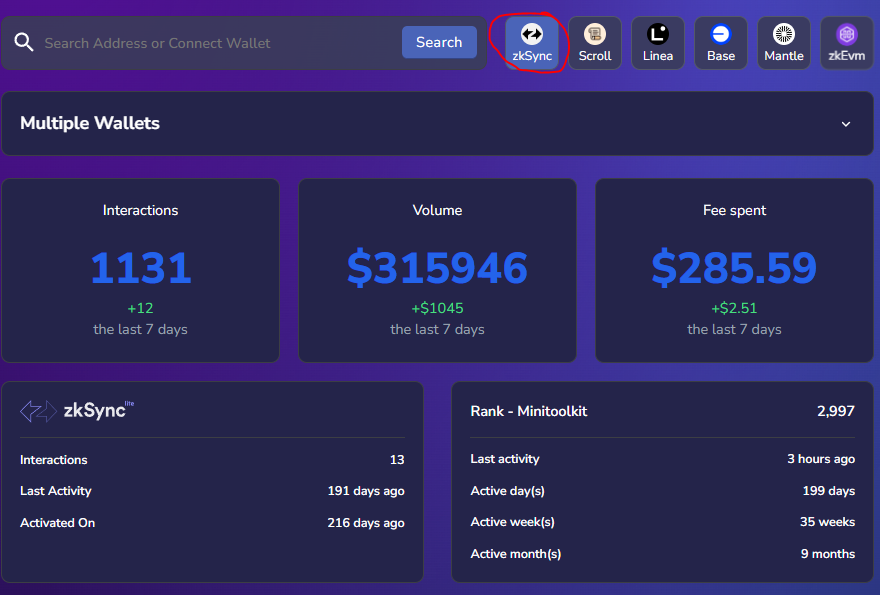Screen dimensions: 880x595
Task: Click the 9 months active value
Action: pos(828,554)
